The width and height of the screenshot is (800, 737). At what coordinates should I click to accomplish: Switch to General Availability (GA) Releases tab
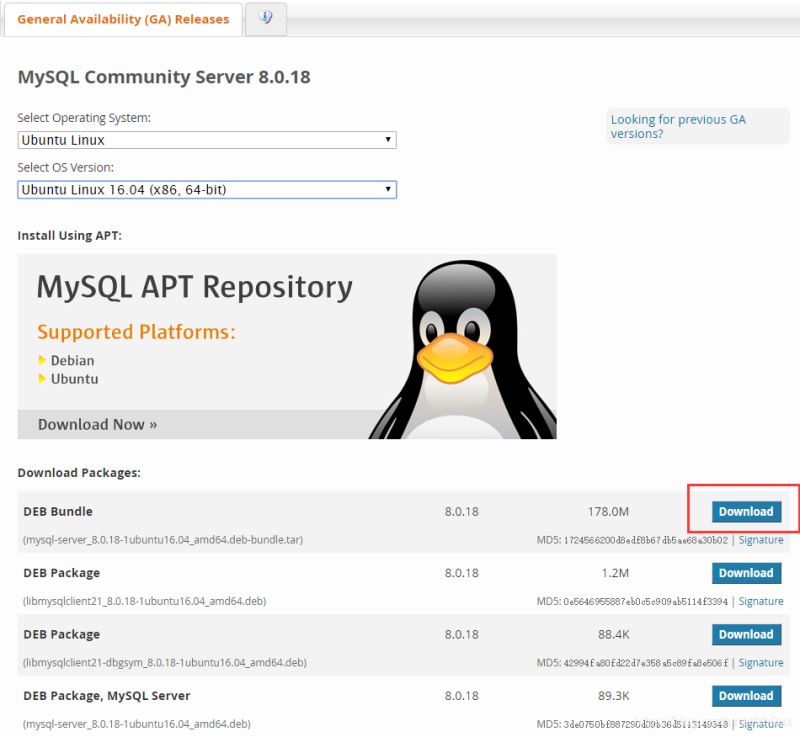point(123,19)
